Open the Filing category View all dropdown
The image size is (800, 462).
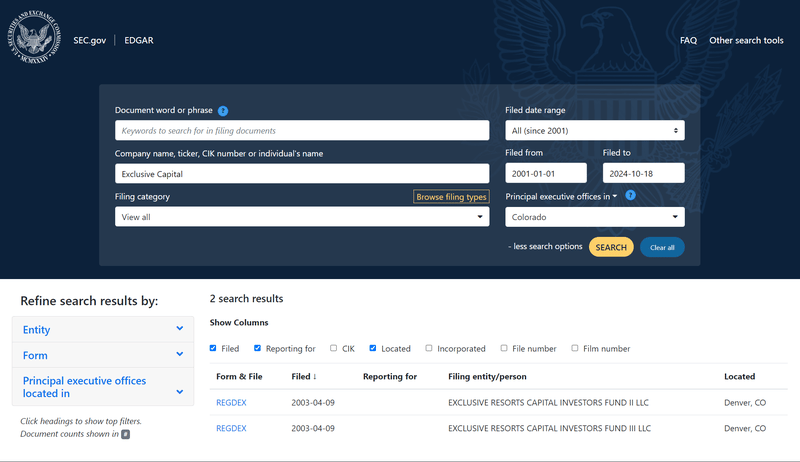point(302,217)
